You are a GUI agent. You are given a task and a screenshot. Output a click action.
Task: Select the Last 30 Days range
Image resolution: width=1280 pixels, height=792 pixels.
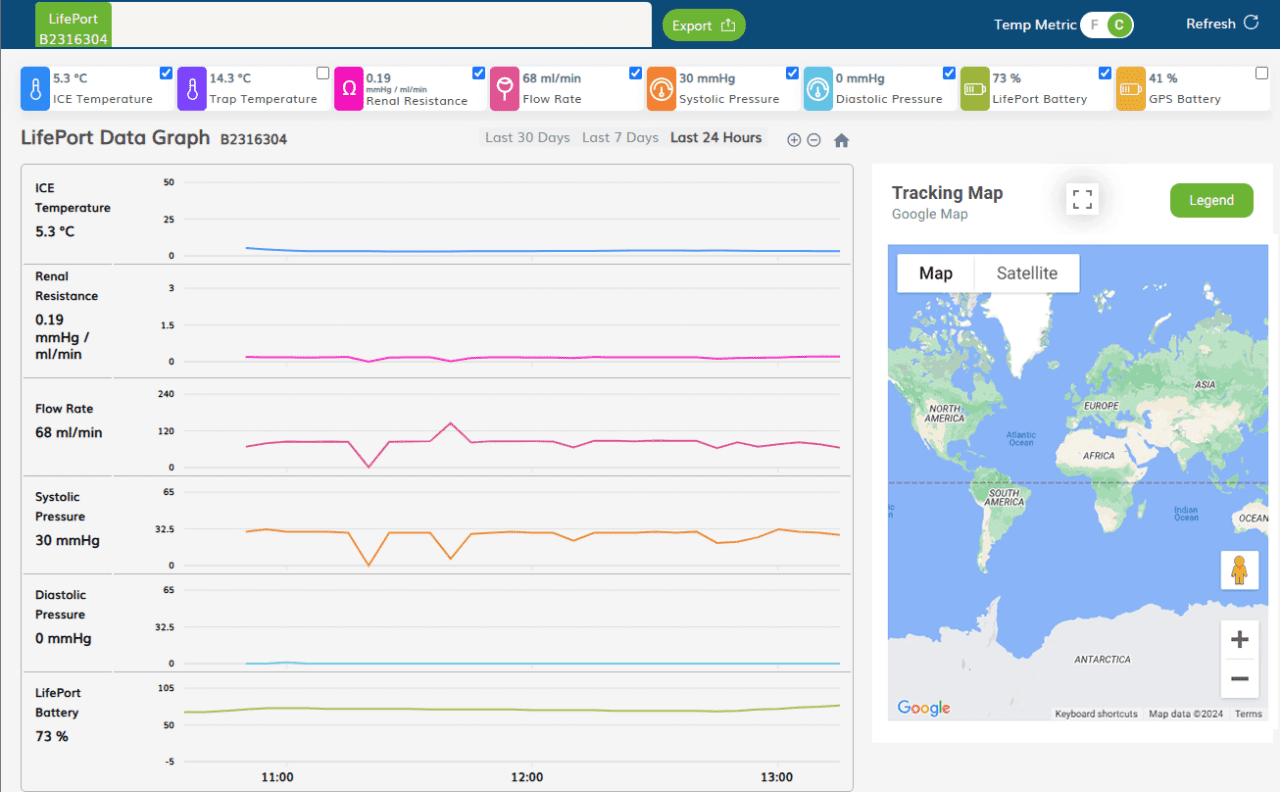(527, 138)
